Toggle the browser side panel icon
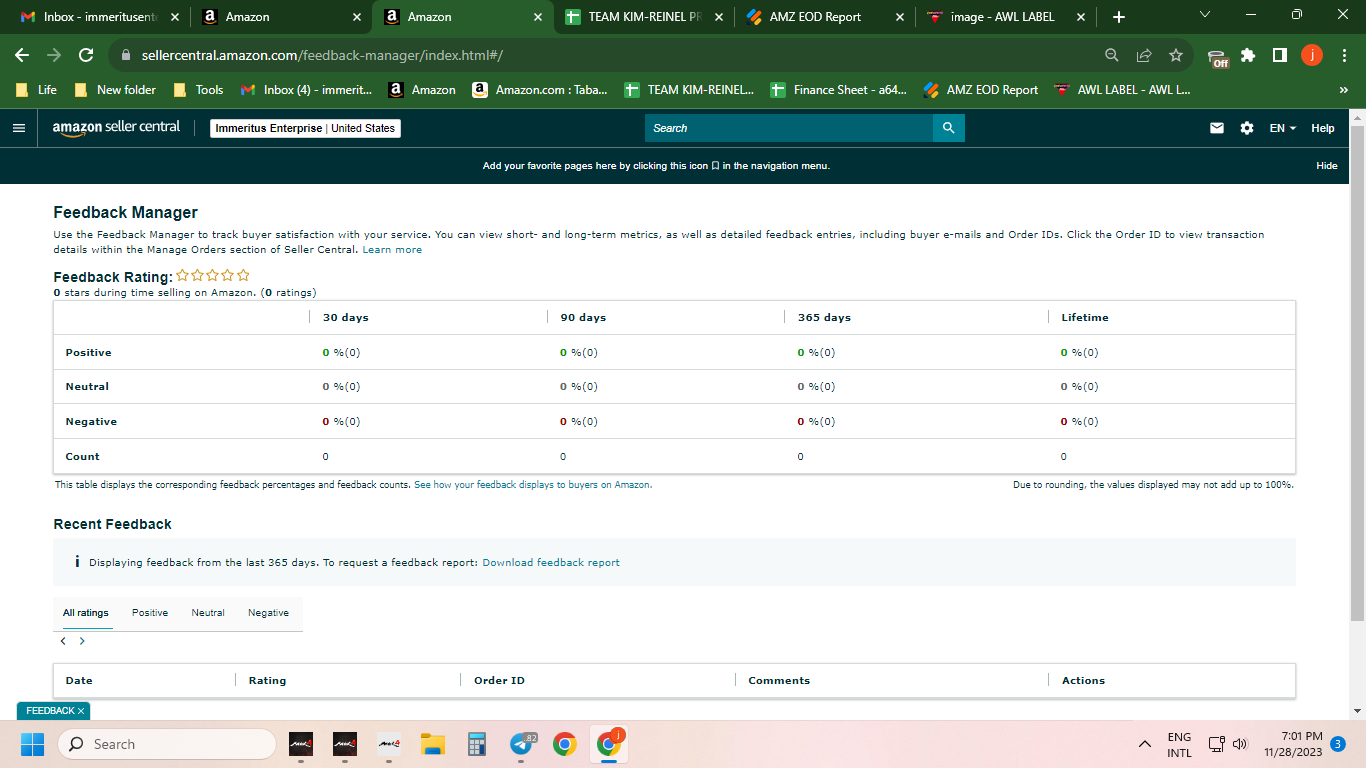 (x=1279, y=55)
